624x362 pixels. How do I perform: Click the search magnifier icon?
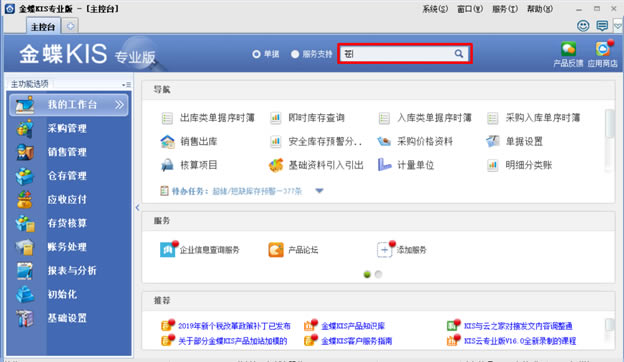459,54
